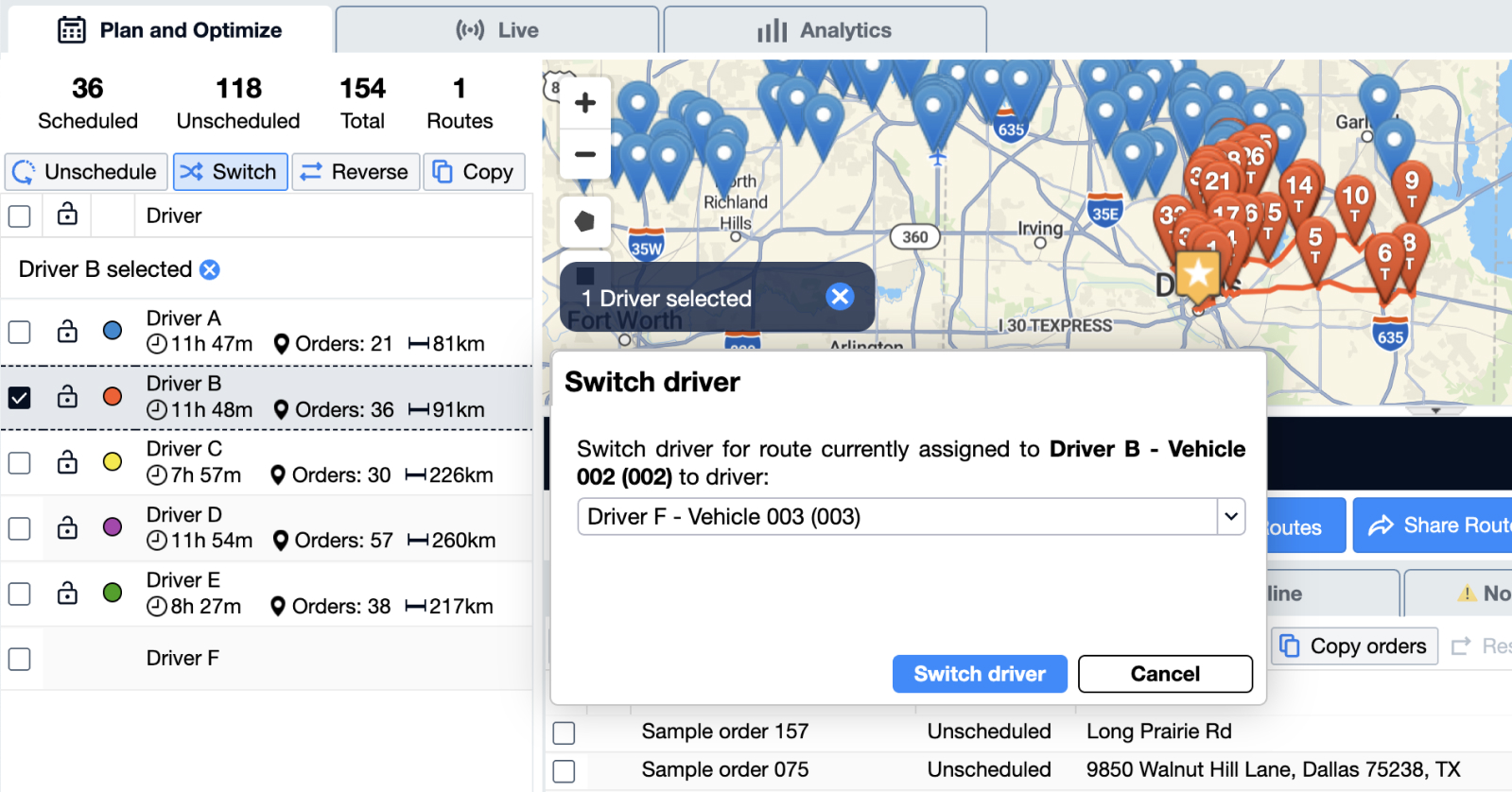Open the Analytics tab
Viewport: 1512px width, 792px height.
825,30
